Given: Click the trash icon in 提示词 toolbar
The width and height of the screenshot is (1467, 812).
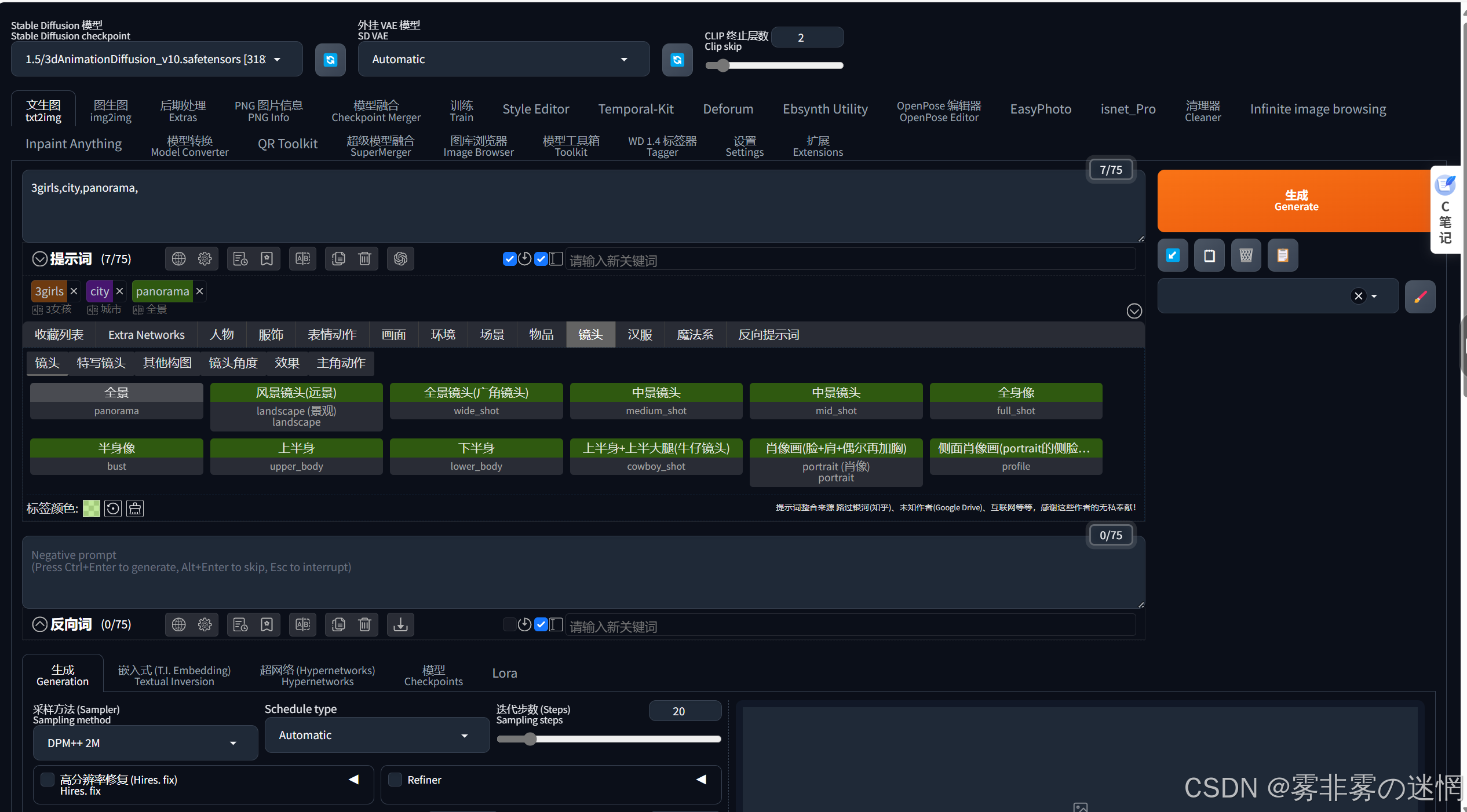Looking at the screenshot, I should tap(364, 259).
